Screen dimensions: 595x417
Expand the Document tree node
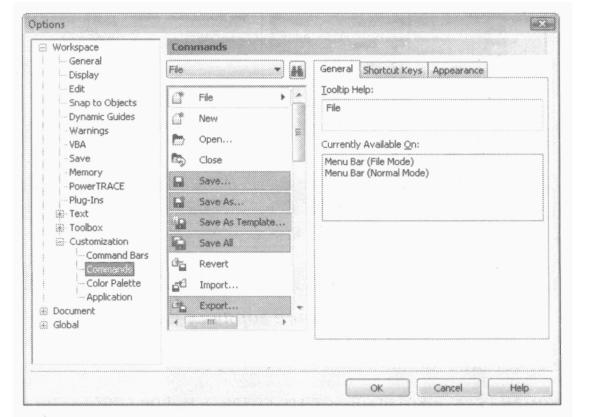43,311
